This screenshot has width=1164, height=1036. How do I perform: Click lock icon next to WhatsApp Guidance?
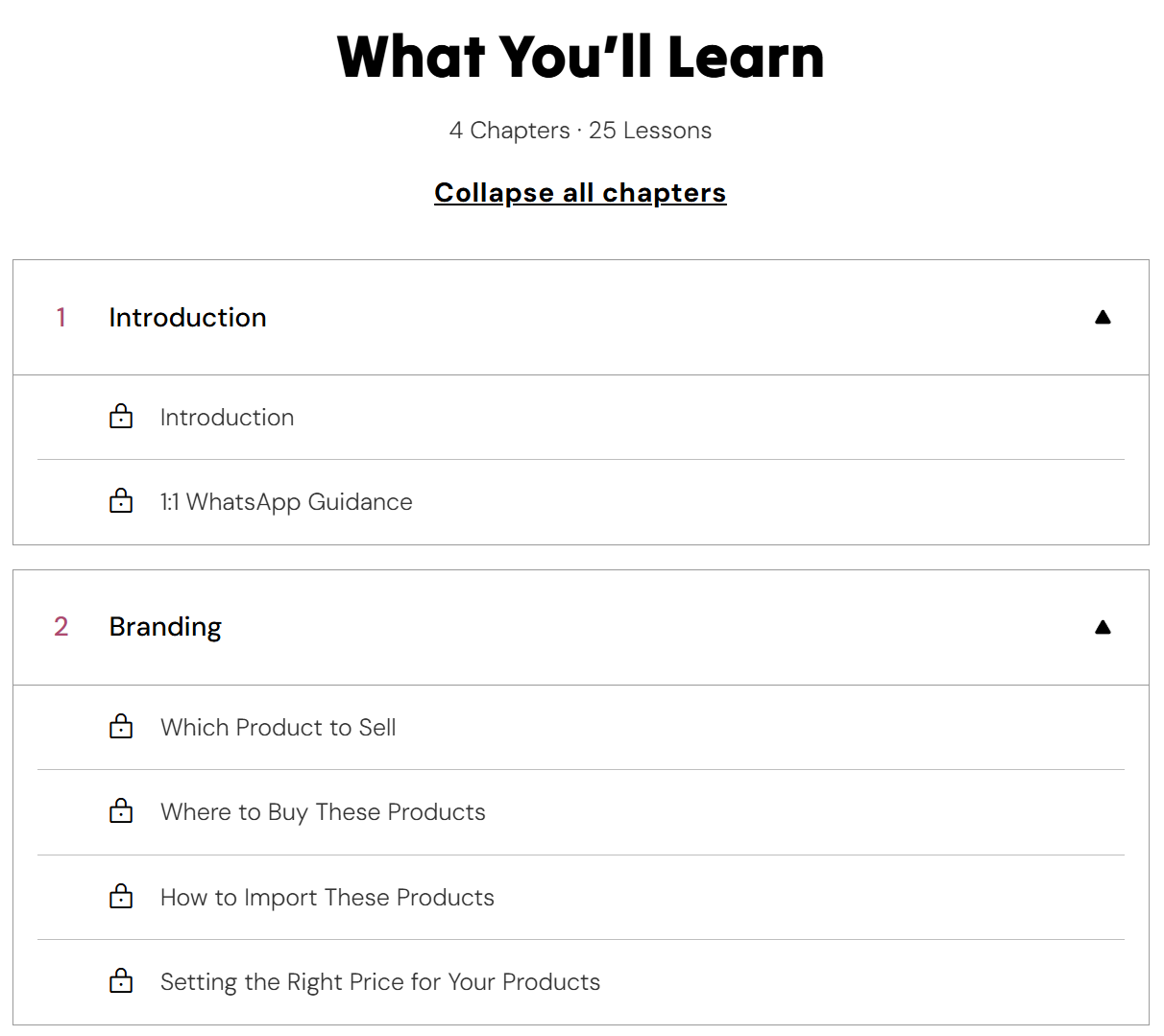(121, 501)
